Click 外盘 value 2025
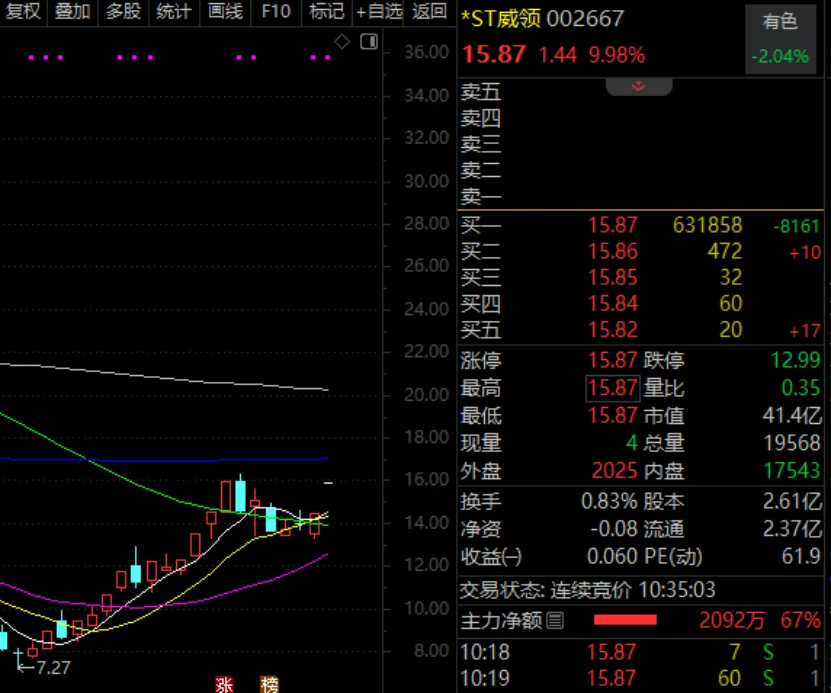The width and height of the screenshot is (831, 693). (x=614, y=470)
